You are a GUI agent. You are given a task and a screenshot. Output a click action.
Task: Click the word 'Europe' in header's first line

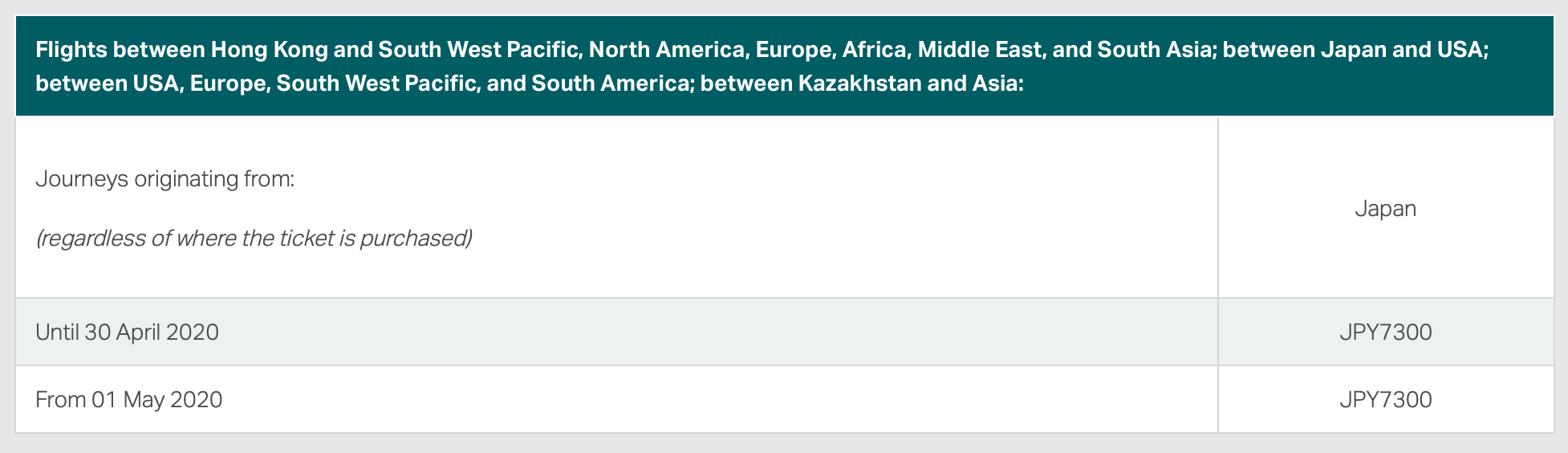point(792,50)
